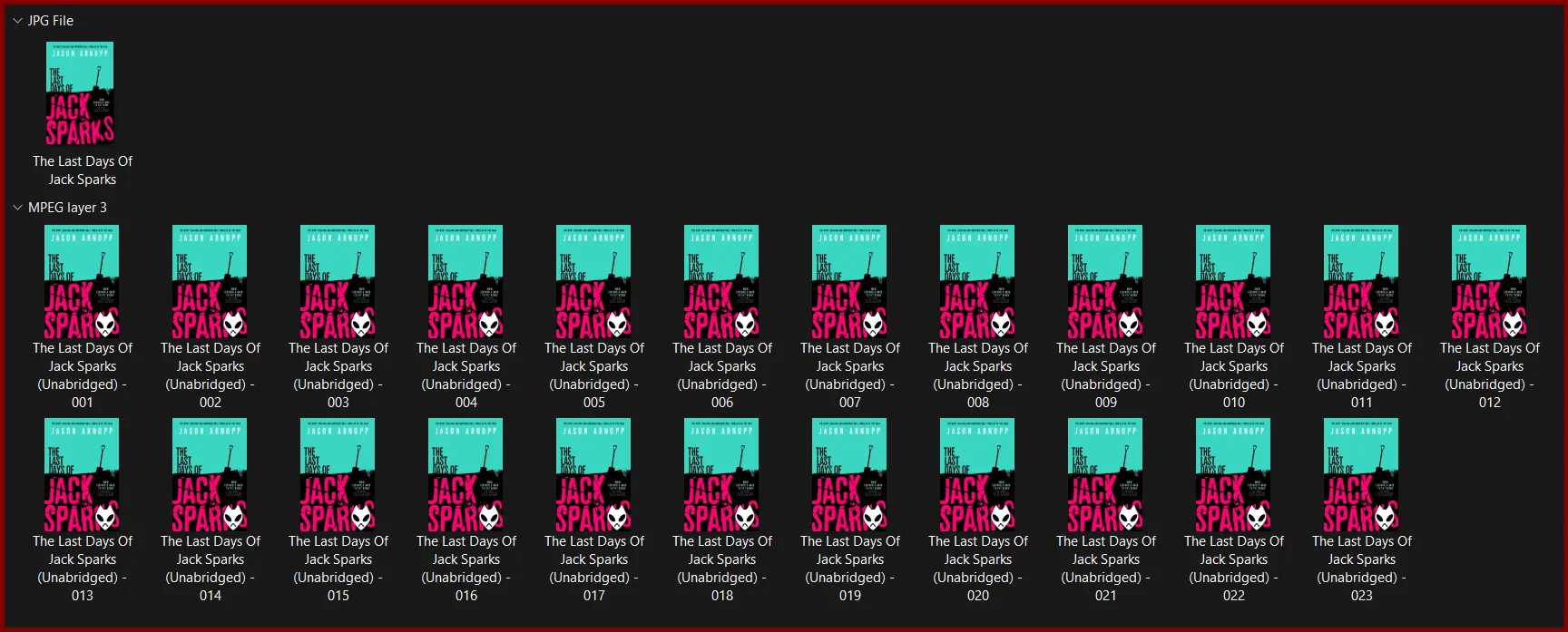Select the JPG cover image thumbnail

click(81, 93)
